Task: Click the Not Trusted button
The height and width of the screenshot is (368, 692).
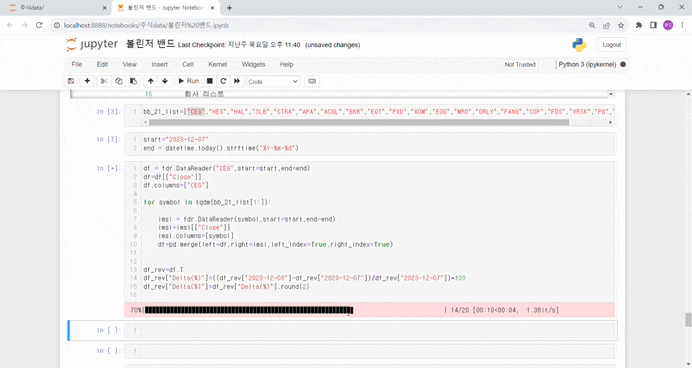Action: tap(520, 64)
